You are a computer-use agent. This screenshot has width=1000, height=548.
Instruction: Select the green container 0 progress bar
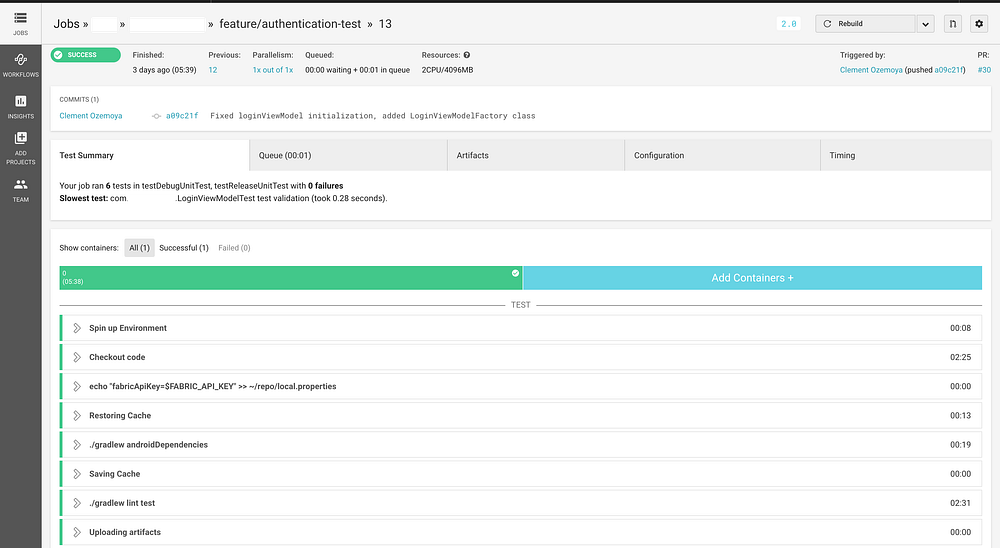[x=291, y=278]
